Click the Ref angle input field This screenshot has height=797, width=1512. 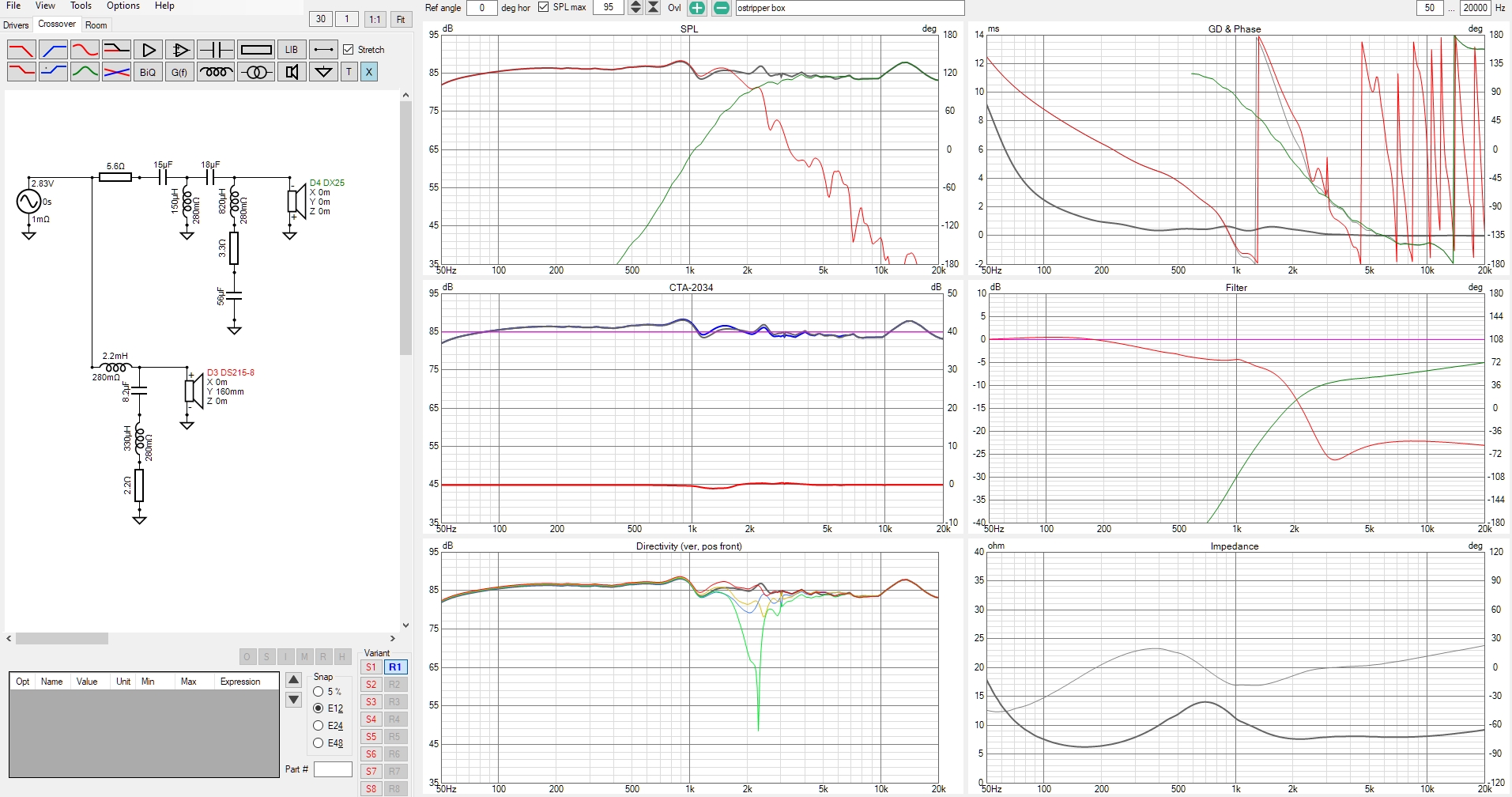tap(481, 8)
